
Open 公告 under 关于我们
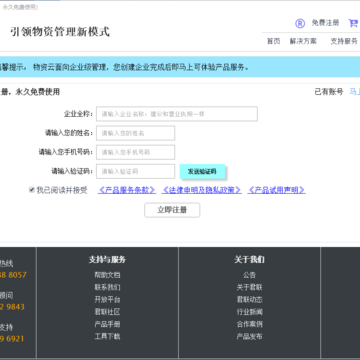249,275
